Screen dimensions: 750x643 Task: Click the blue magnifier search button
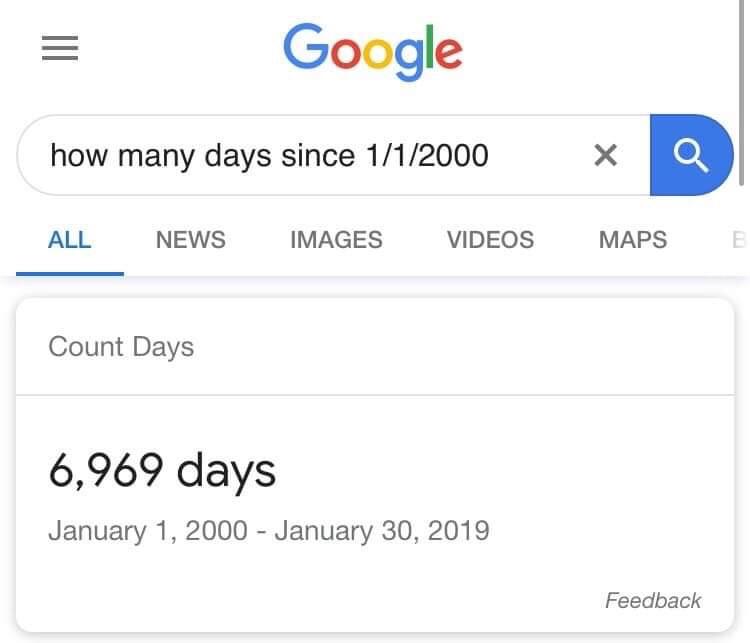691,155
